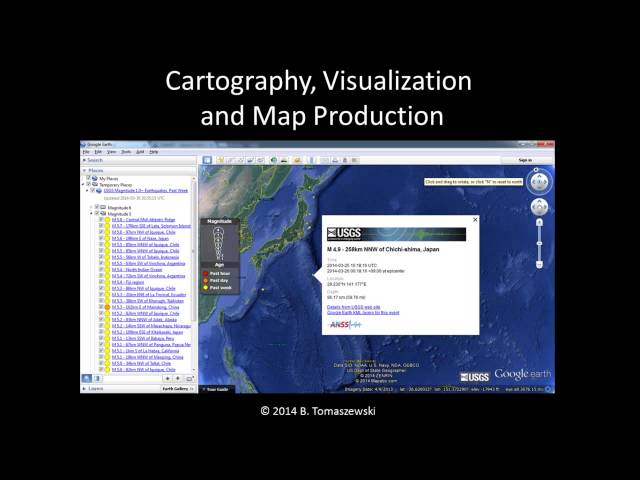Viewport: 640px width, 480px height.
Task: Click the Record a Tour icon
Action: pyautogui.click(x=260, y=160)
